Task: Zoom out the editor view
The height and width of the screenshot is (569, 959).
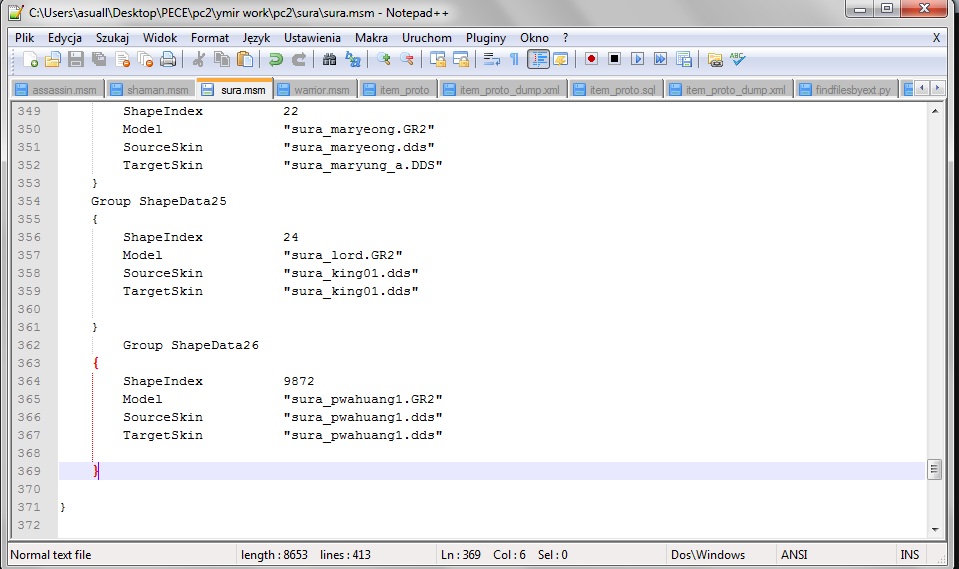Action: [x=407, y=59]
